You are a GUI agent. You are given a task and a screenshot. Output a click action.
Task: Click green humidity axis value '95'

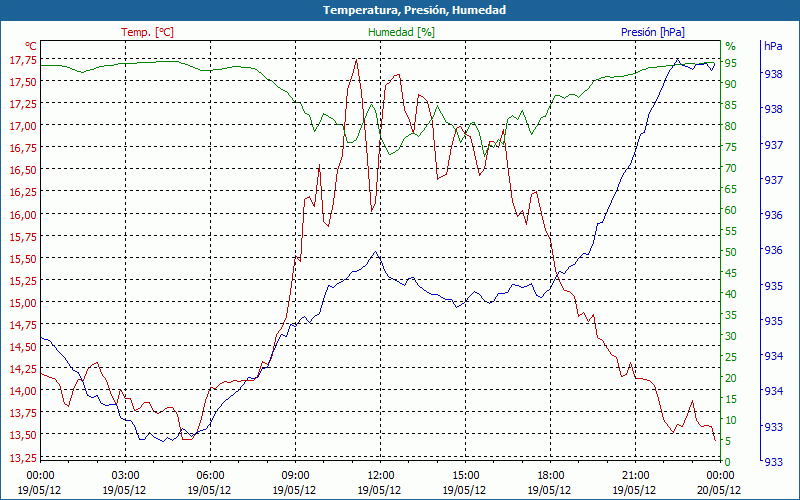pos(731,63)
